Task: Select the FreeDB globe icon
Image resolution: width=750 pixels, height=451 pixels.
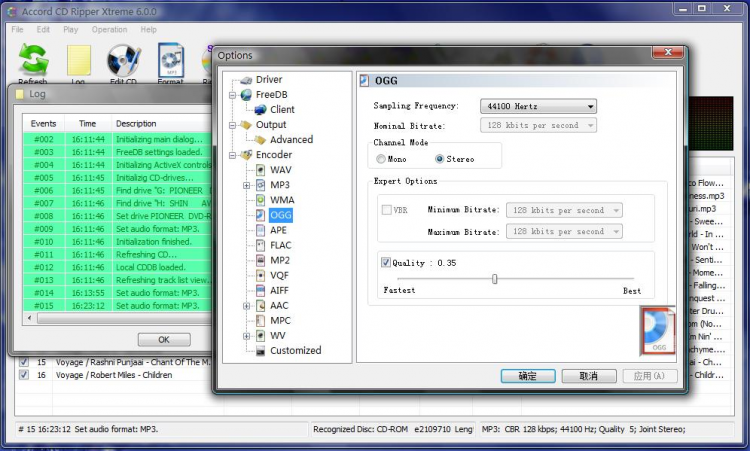Action: [246, 95]
